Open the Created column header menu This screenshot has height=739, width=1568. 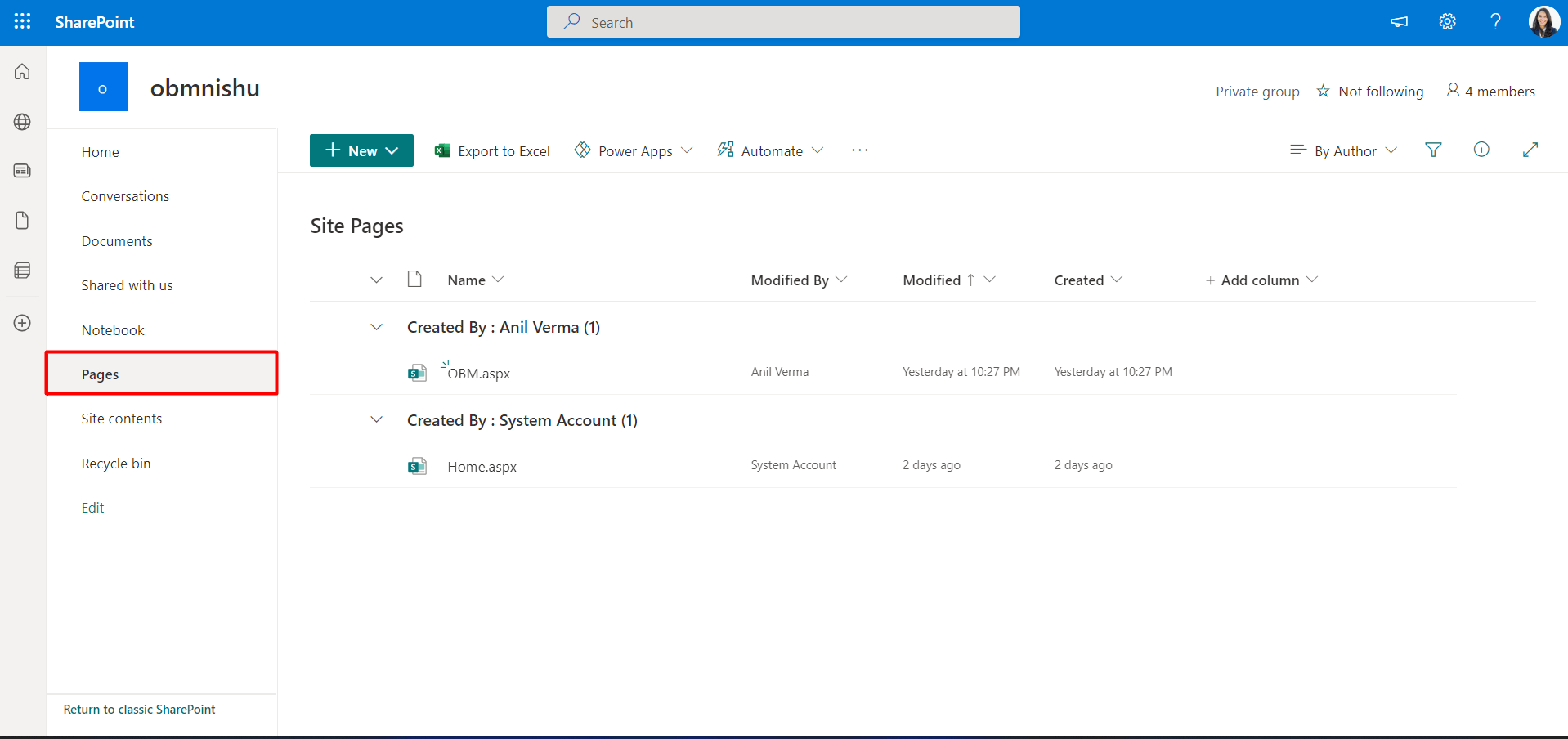pos(1088,280)
